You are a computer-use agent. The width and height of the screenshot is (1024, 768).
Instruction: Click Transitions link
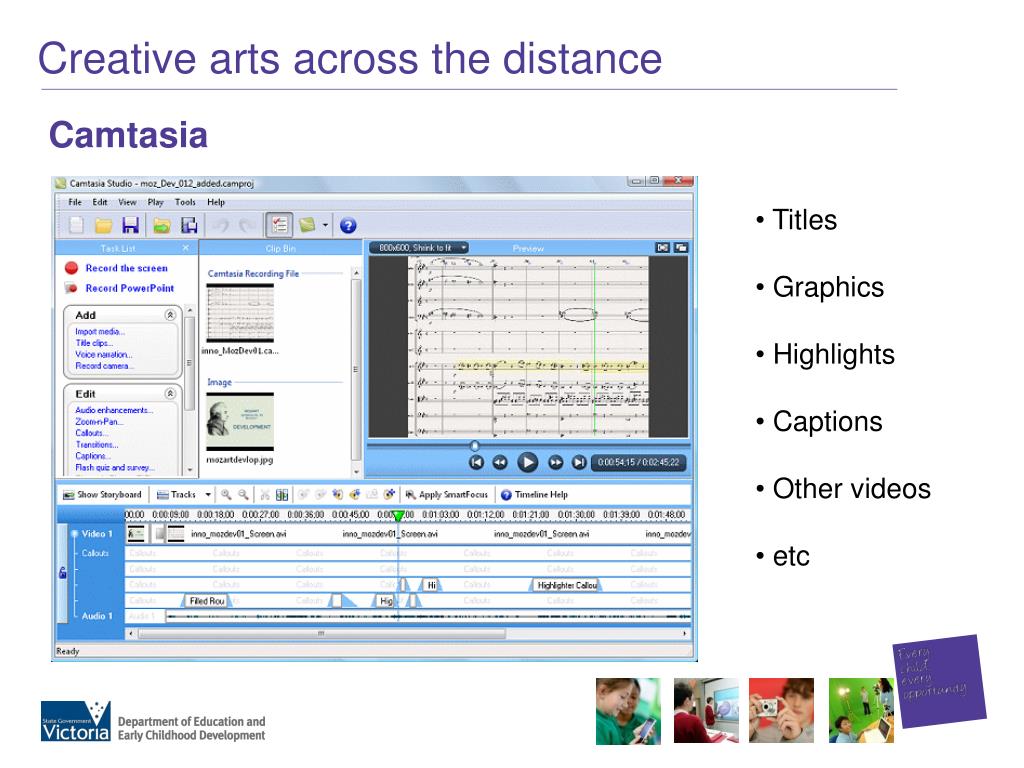pos(97,445)
